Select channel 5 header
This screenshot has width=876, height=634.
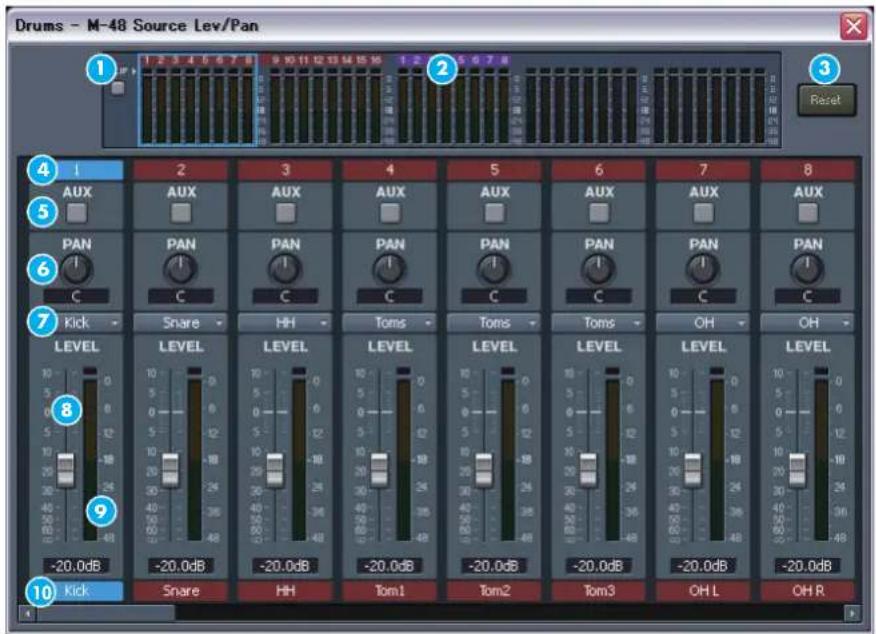pos(494,170)
